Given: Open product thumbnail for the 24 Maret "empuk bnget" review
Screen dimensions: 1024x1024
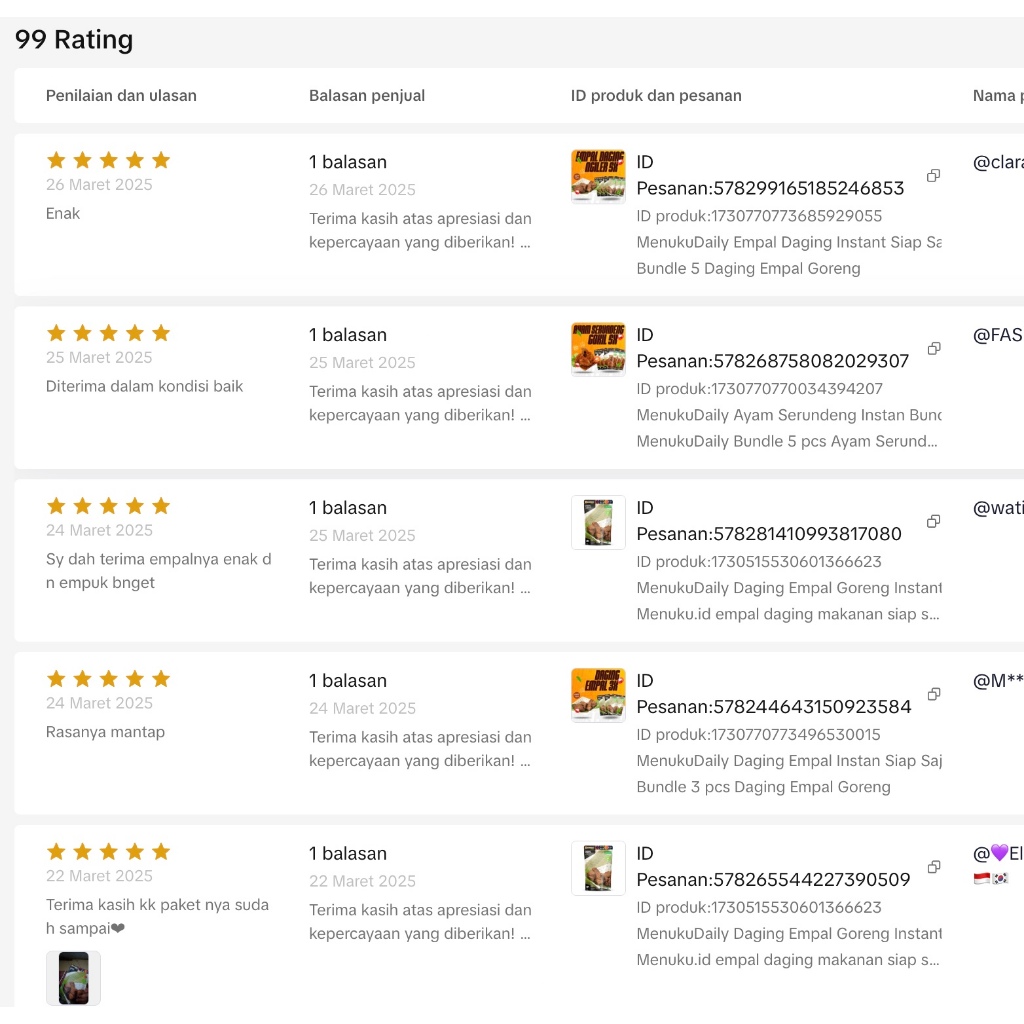Looking at the screenshot, I should (x=598, y=522).
